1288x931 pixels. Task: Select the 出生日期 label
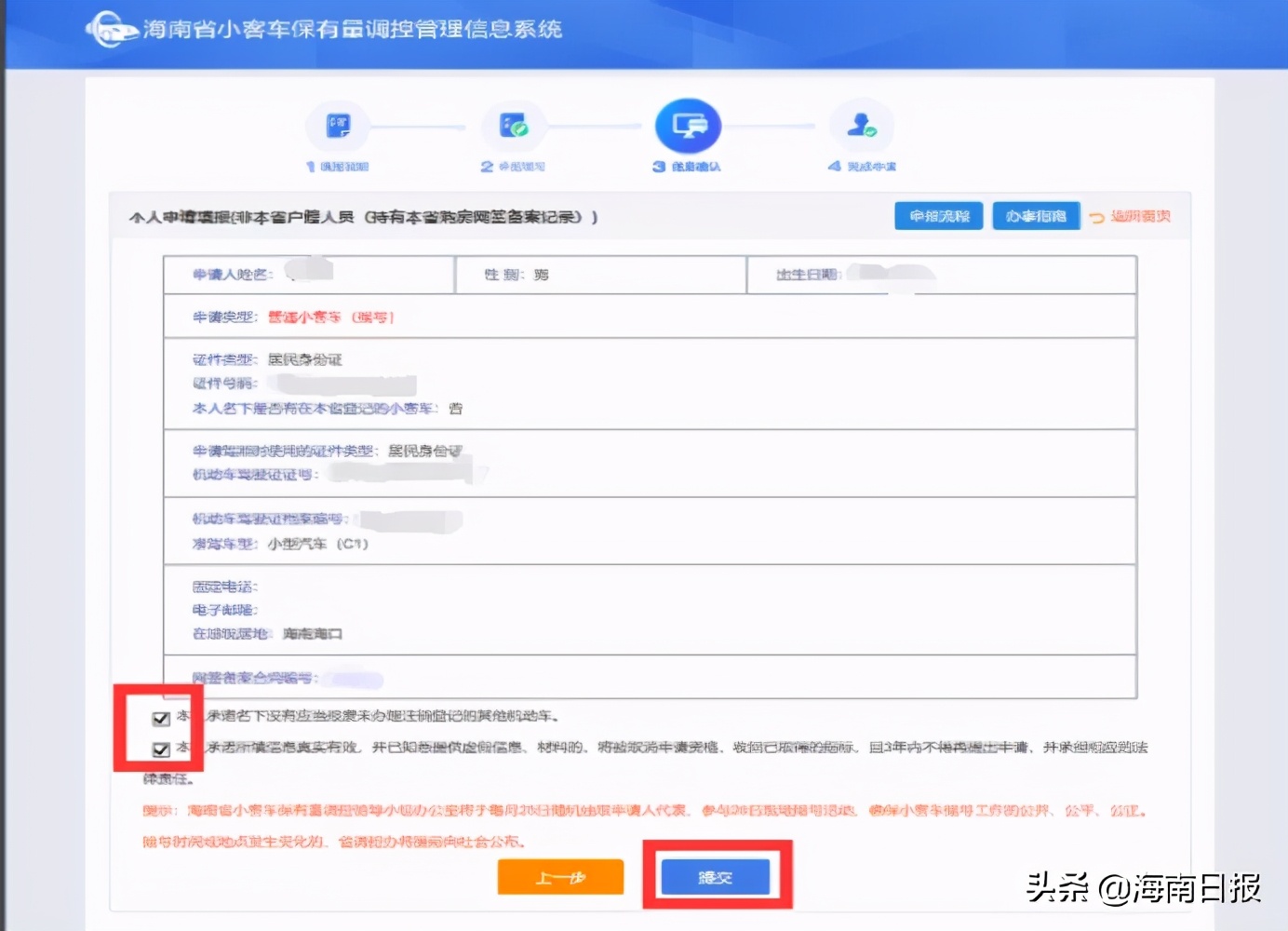[809, 275]
